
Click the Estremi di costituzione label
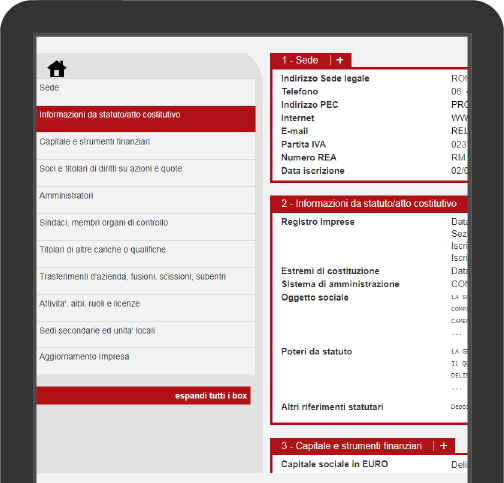pos(330,271)
